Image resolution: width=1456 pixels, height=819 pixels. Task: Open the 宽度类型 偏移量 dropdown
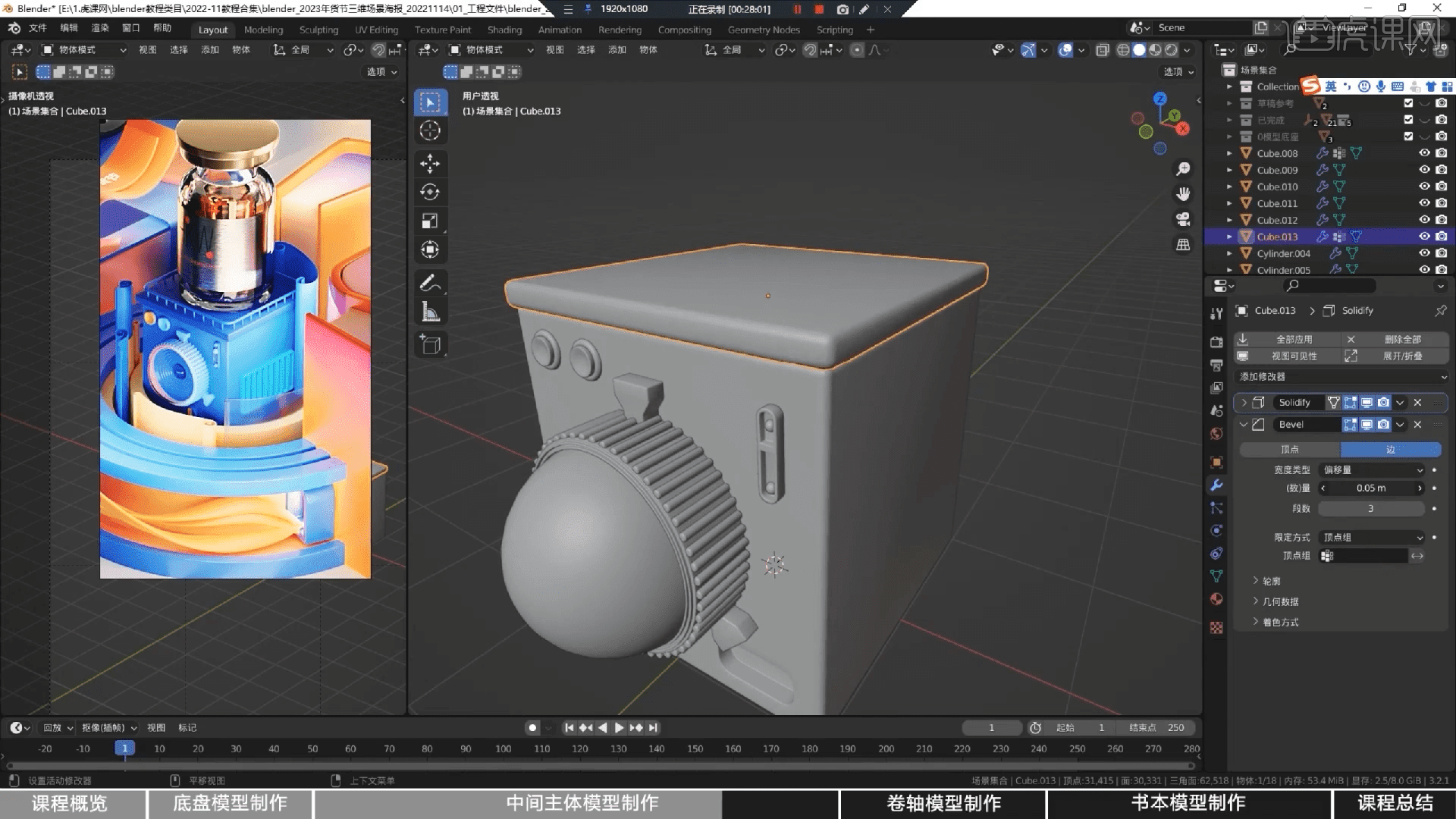(1373, 470)
